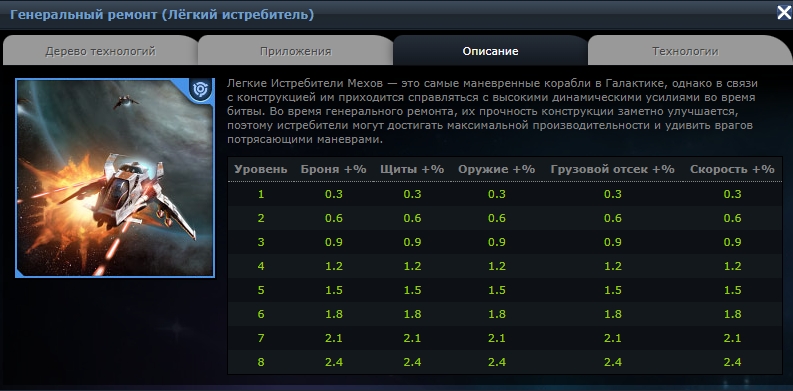
Task: Click the 0.9 shields value in level 3
Action: [x=412, y=242]
